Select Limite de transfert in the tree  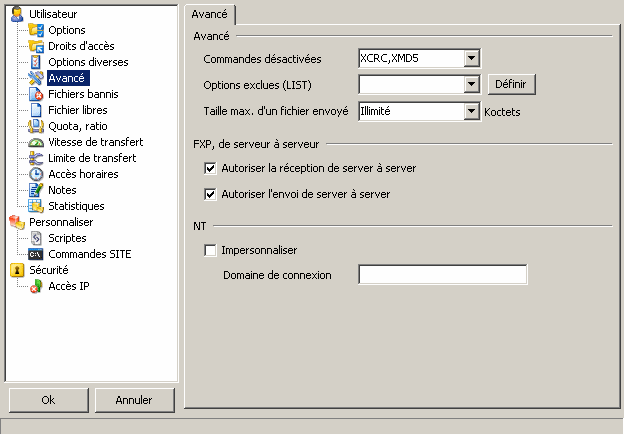(x=92, y=158)
